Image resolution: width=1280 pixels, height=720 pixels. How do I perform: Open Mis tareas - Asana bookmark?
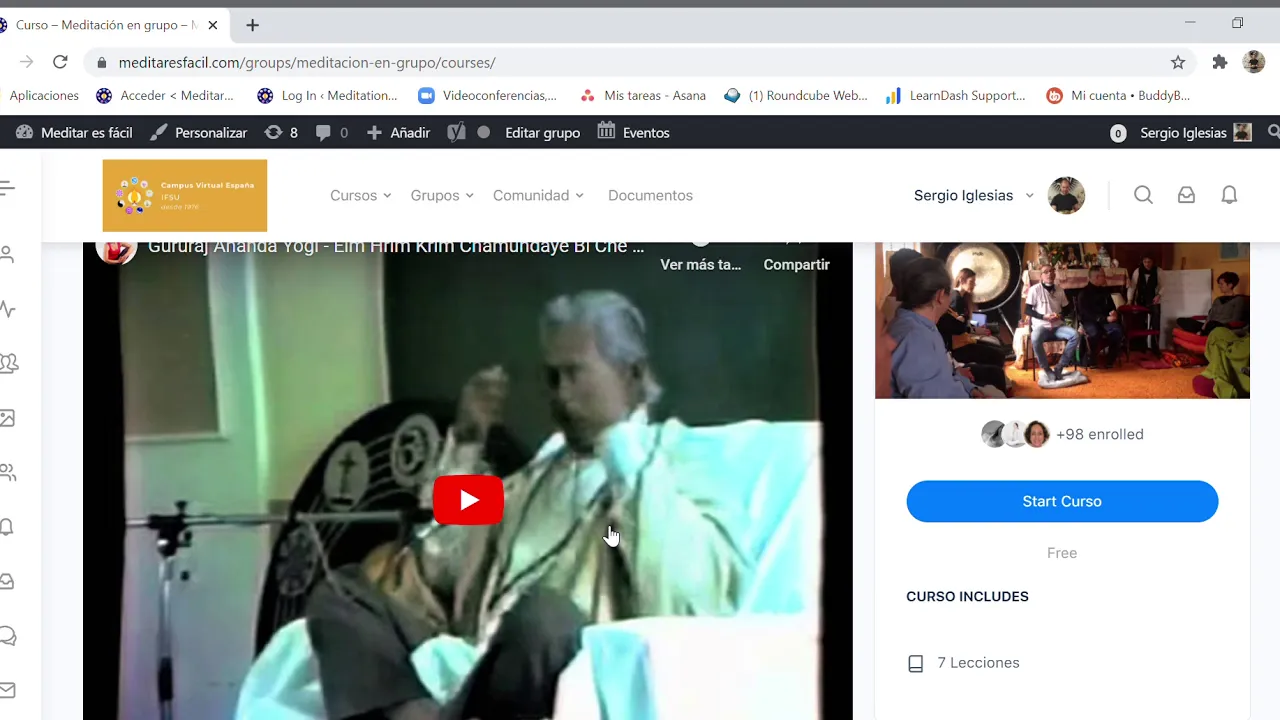(643, 96)
